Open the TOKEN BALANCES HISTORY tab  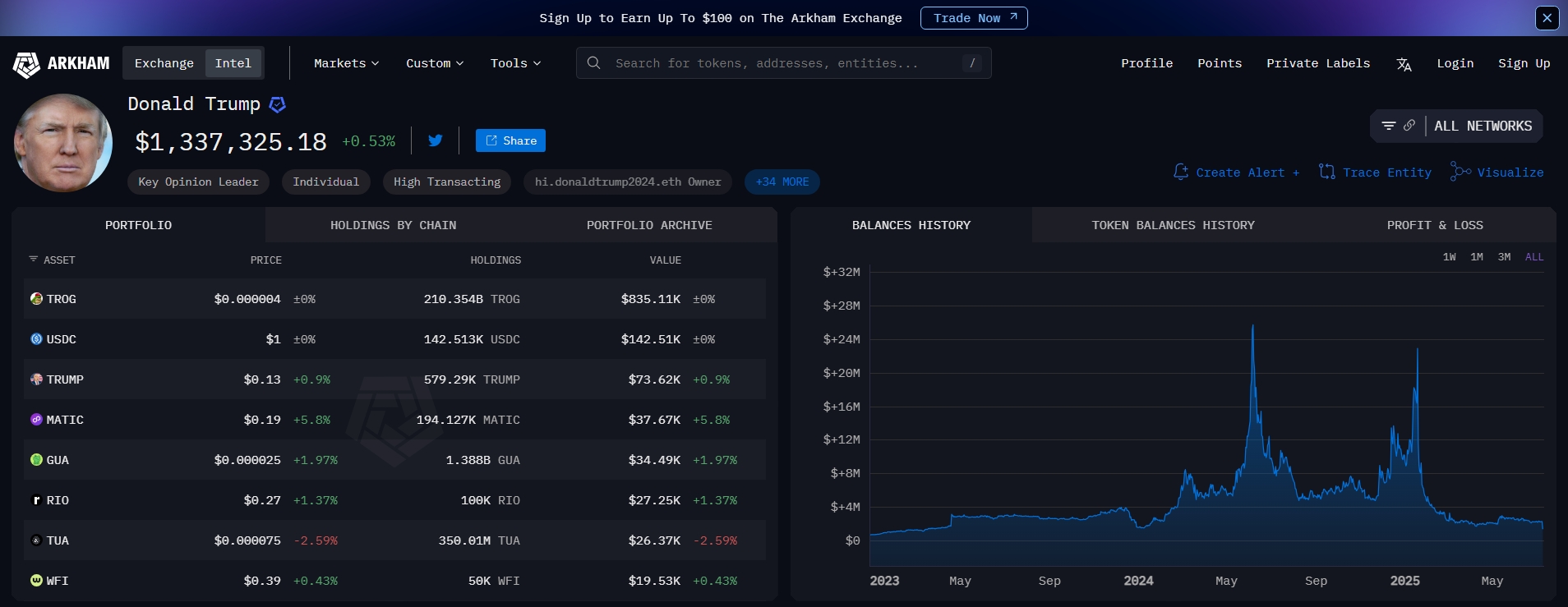(x=1173, y=225)
